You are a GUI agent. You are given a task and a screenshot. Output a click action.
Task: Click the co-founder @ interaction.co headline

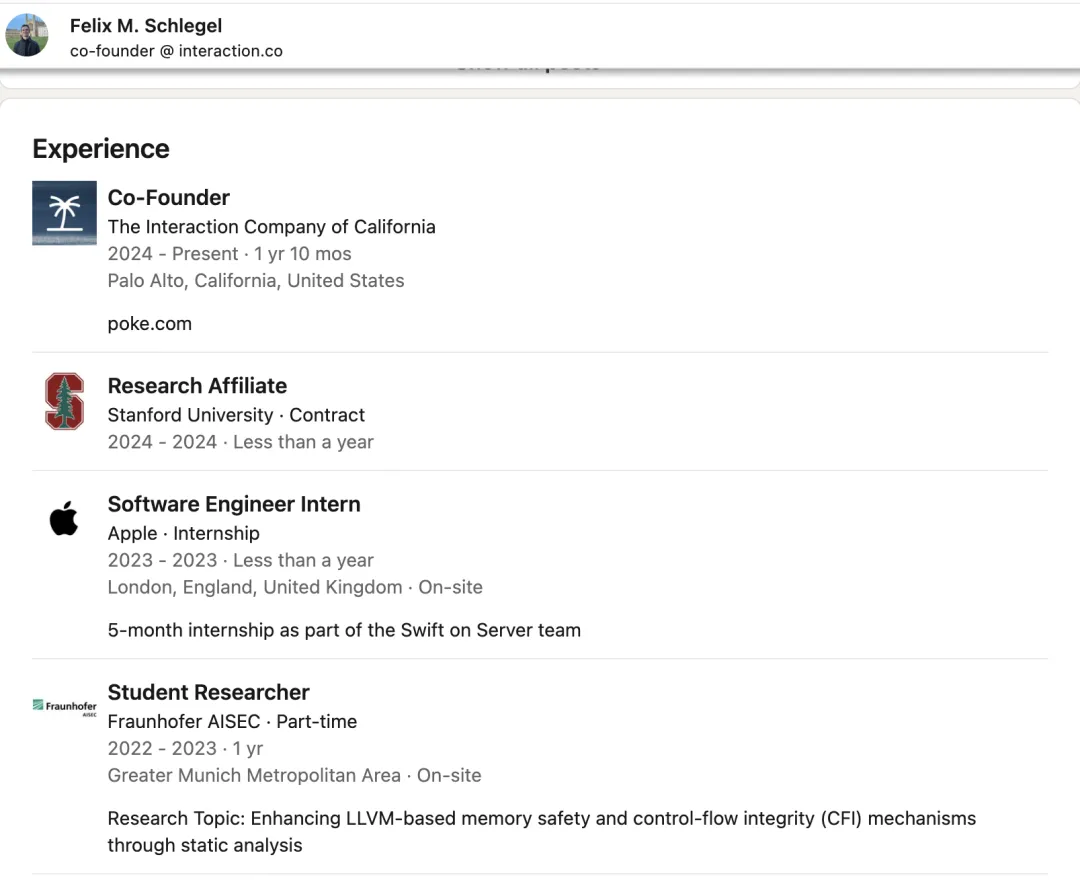[176, 51]
